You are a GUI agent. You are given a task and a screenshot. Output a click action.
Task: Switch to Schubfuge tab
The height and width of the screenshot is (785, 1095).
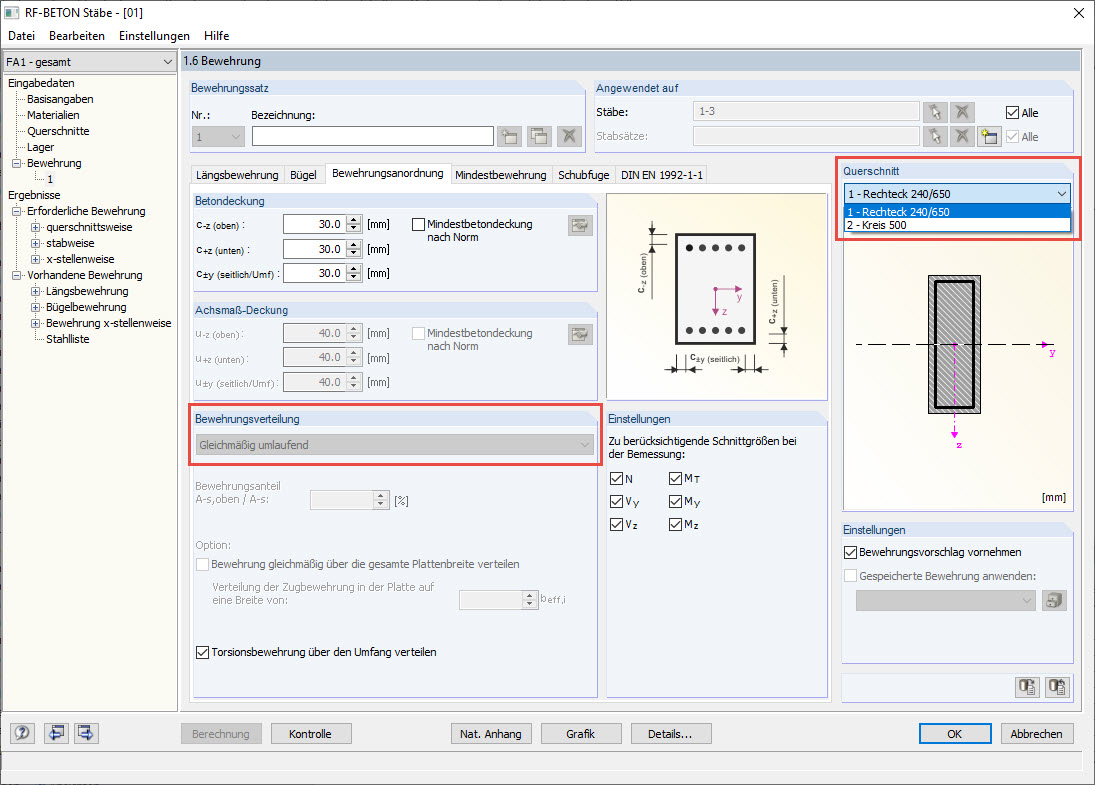583,175
